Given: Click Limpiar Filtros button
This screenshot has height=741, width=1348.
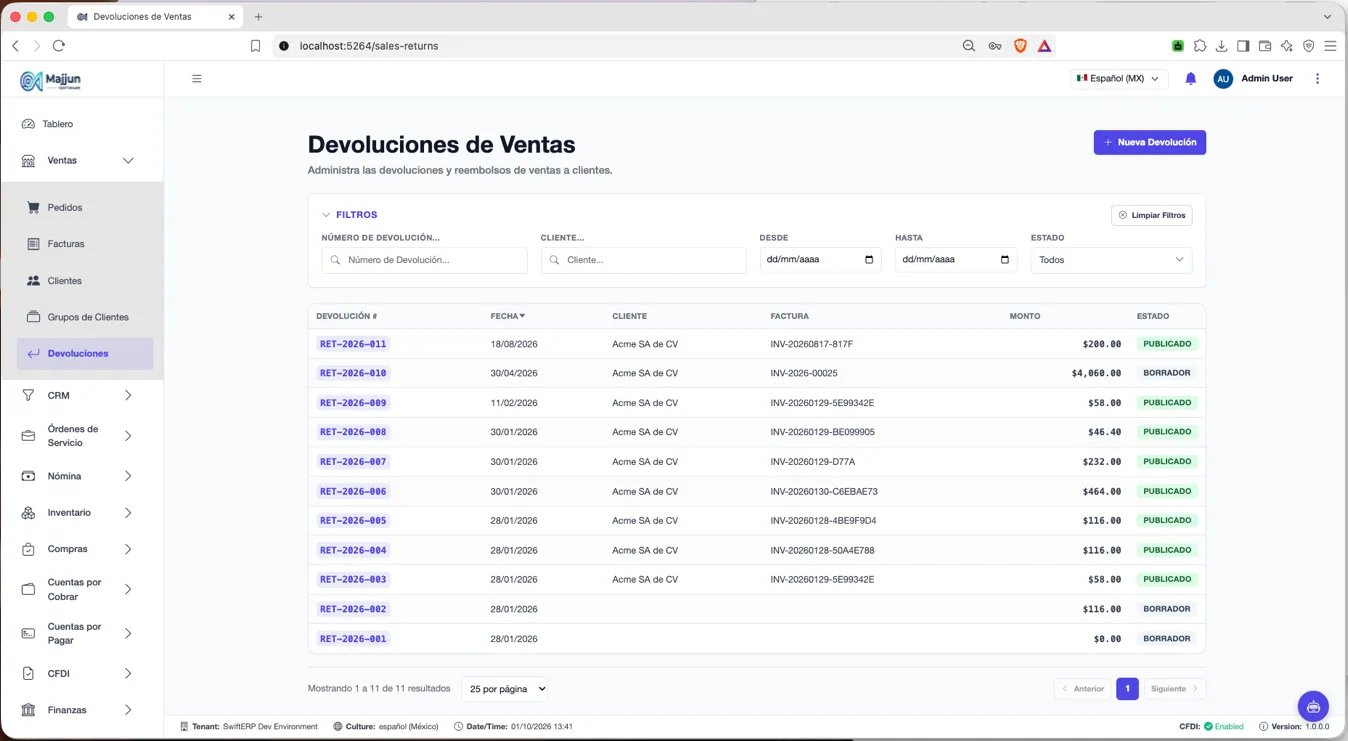Looking at the screenshot, I should pos(1151,215).
